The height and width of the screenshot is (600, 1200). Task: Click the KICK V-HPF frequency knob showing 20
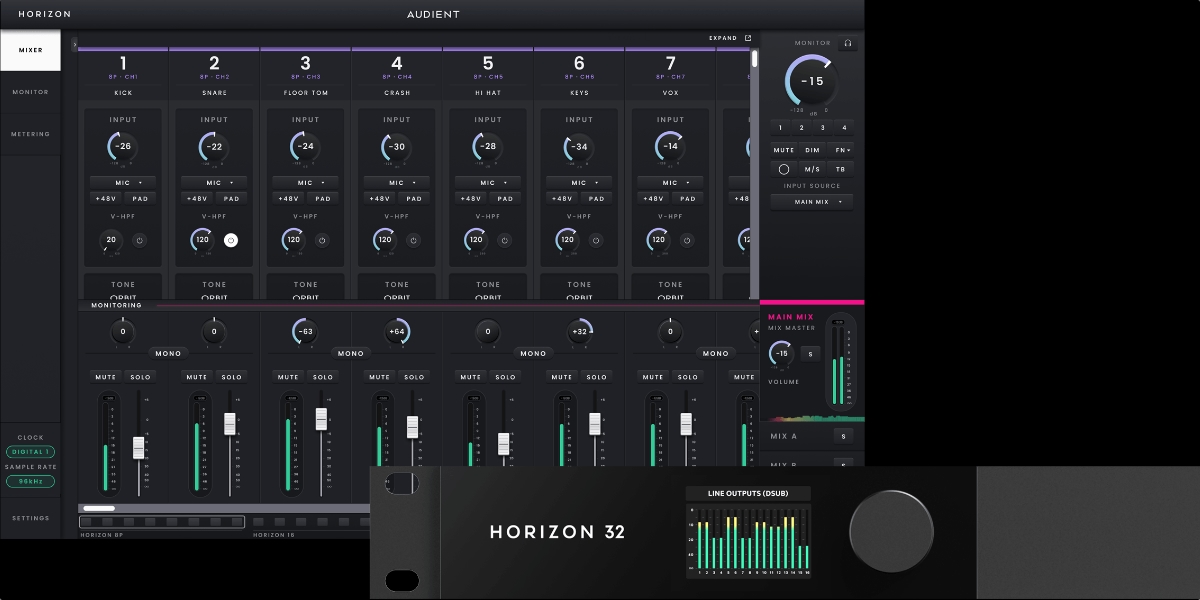110,240
